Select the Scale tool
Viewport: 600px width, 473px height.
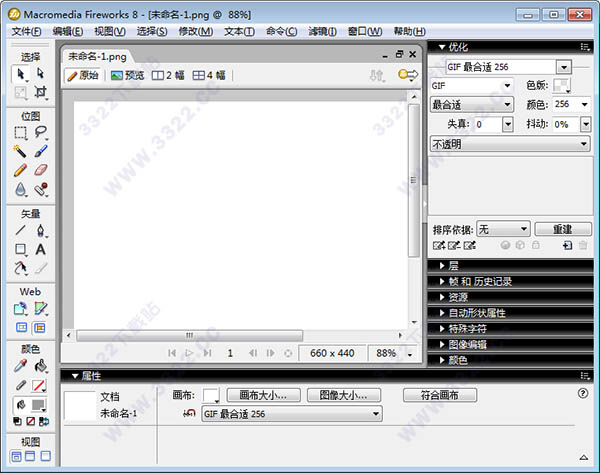click(x=21, y=92)
